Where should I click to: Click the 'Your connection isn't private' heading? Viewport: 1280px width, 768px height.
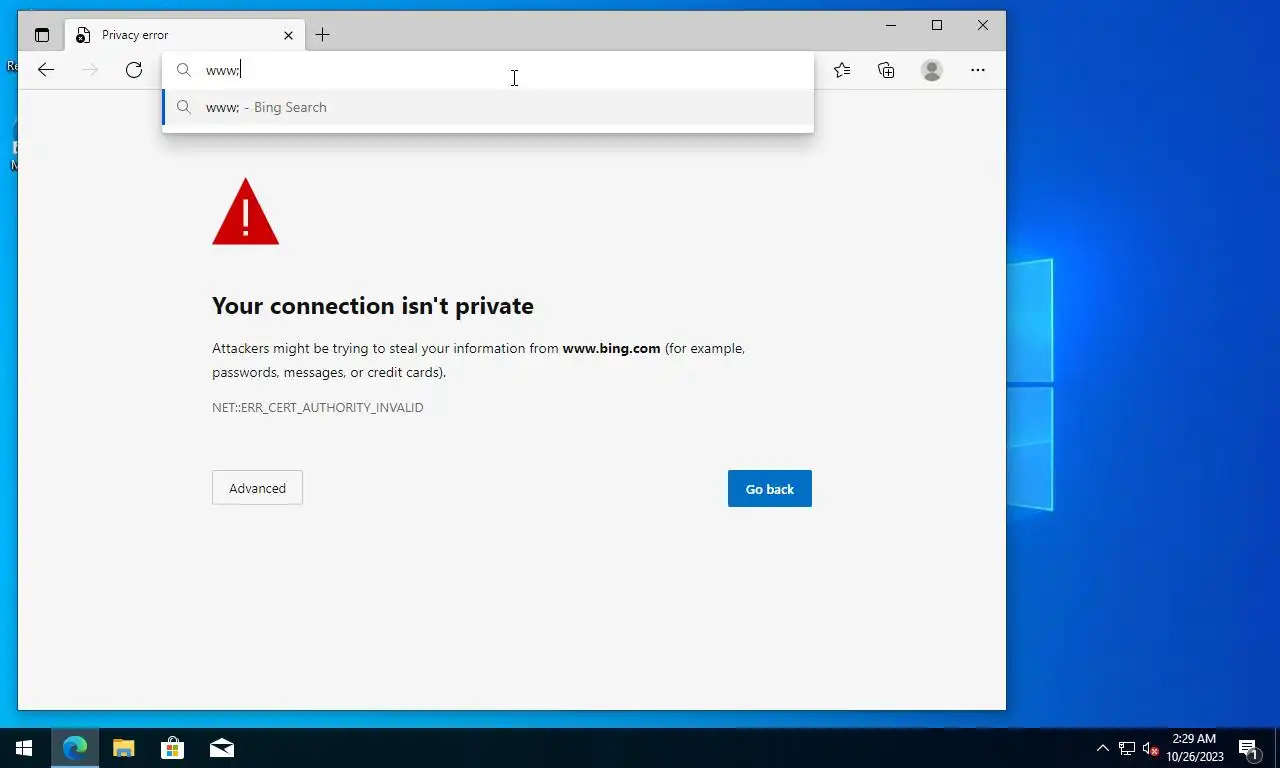click(x=373, y=306)
